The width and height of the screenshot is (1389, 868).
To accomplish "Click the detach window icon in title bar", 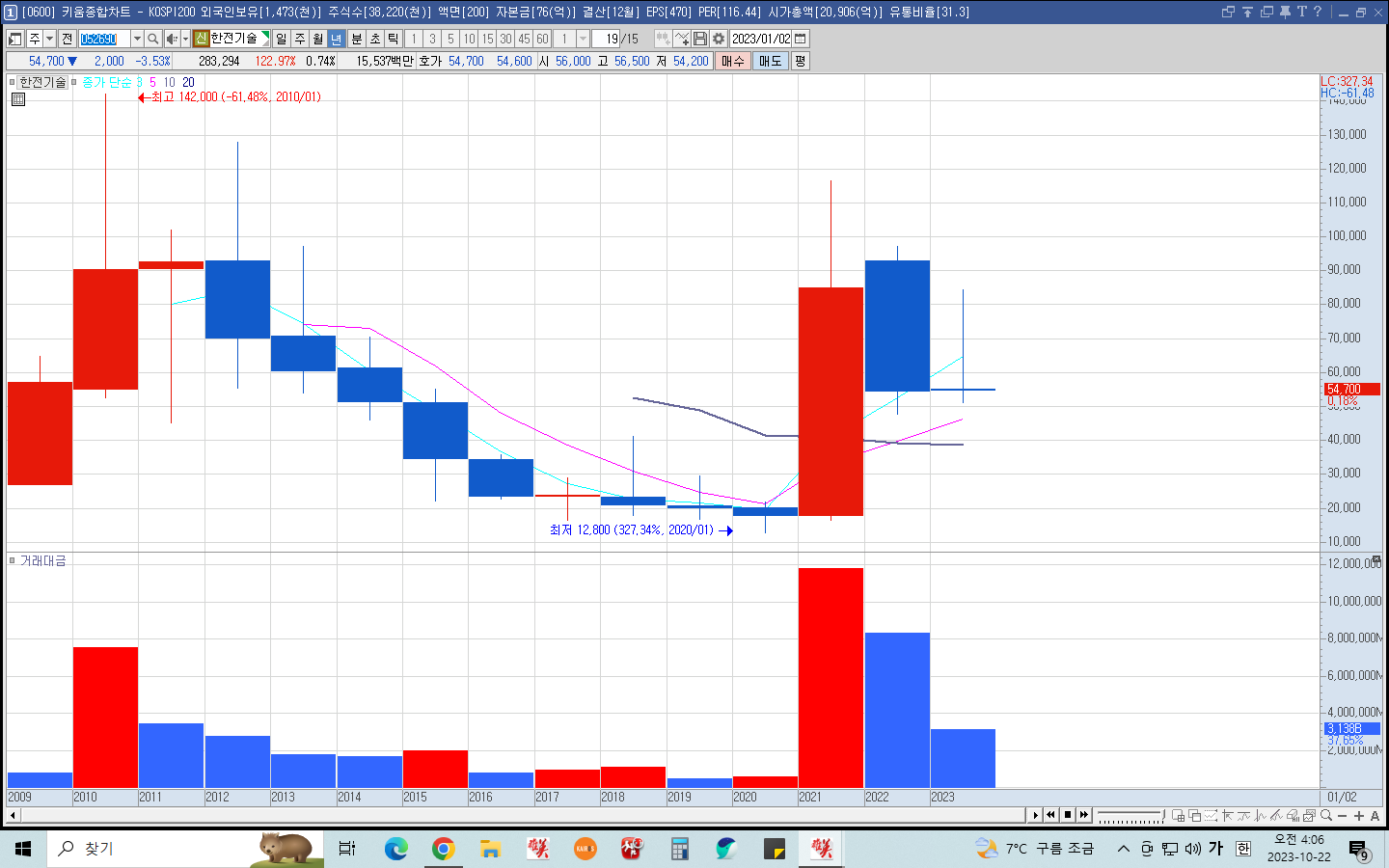I will point(1228,12).
